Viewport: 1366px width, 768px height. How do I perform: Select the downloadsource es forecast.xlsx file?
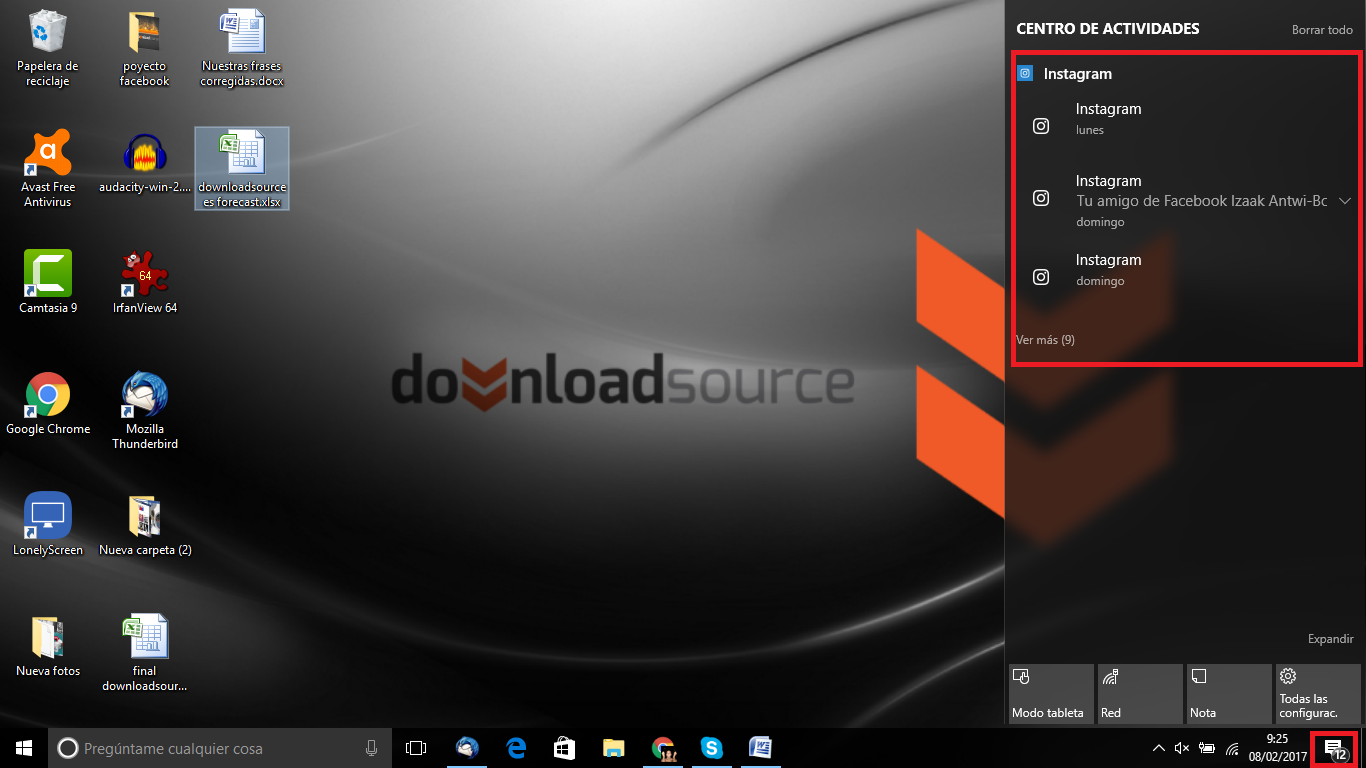242,169
